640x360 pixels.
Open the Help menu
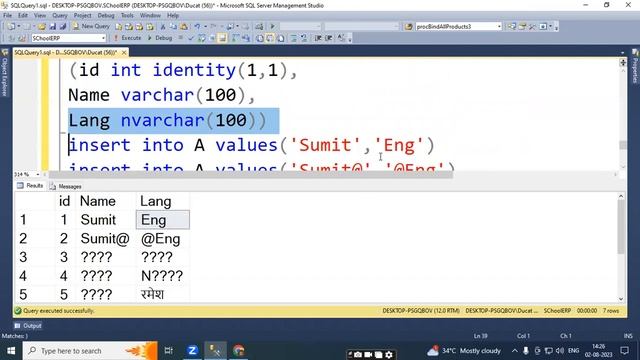[173, 16]
